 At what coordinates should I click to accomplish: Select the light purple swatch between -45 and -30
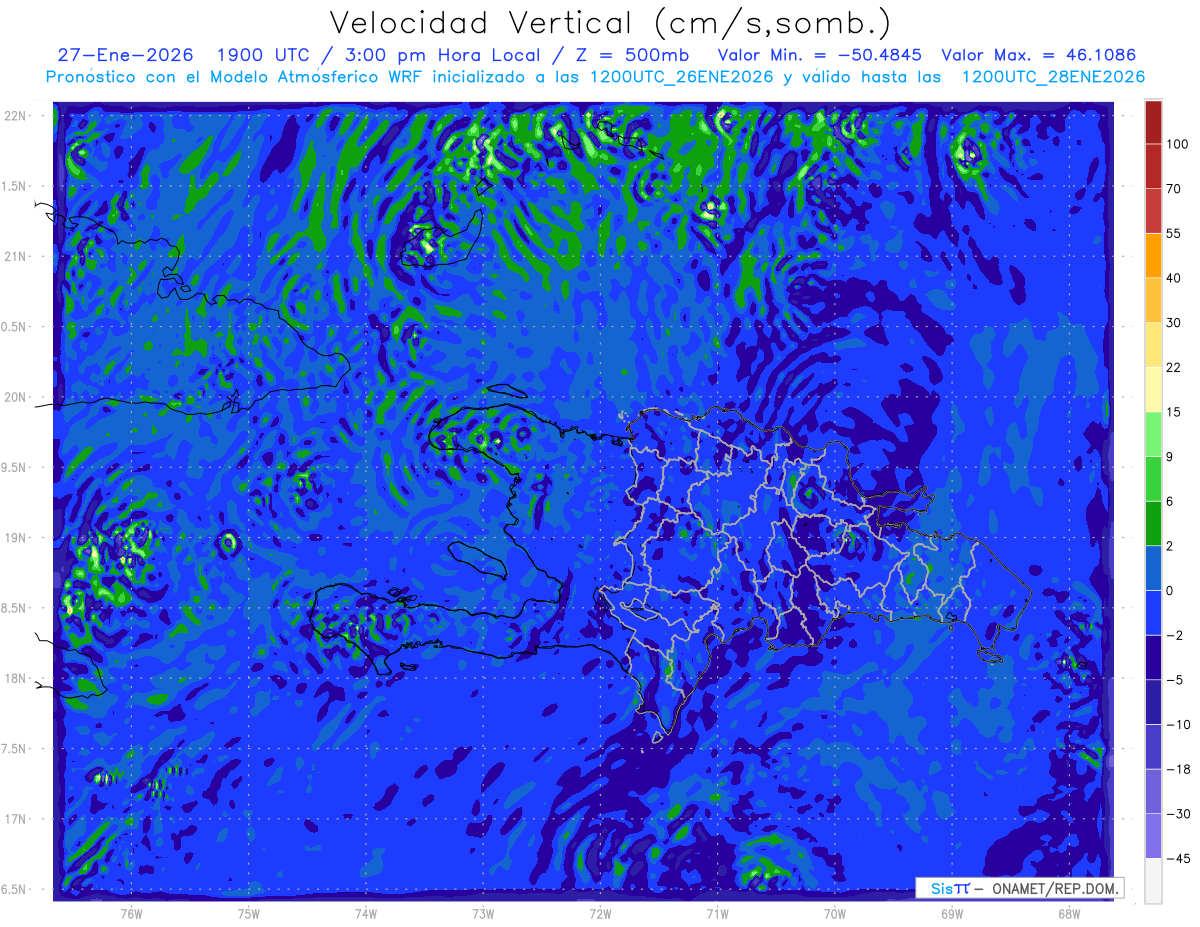point(1153,836)
